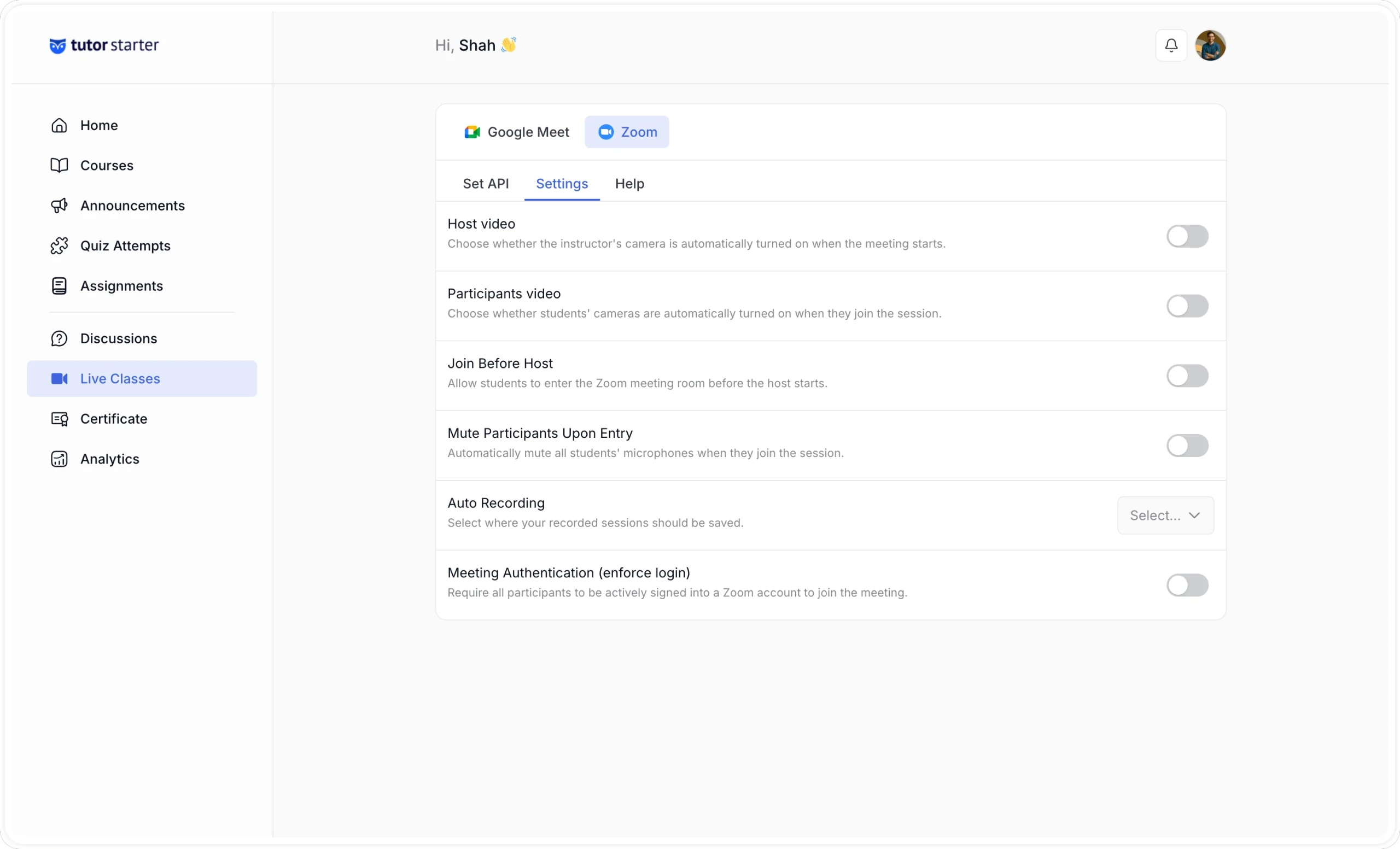The image size is (1400, 849).
Task: Open the Auto Recording Select dropdown
Action: [x=1165, y=516]
